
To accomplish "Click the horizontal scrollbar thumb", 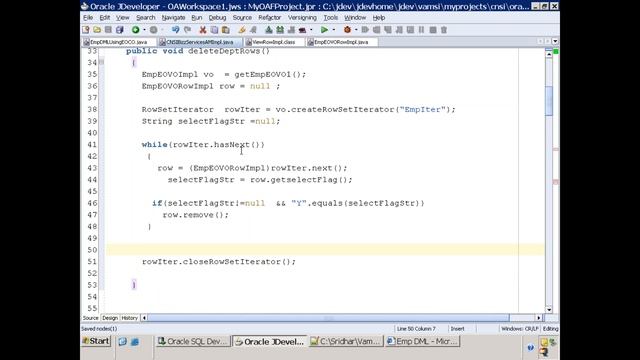I will coord(329,318).
